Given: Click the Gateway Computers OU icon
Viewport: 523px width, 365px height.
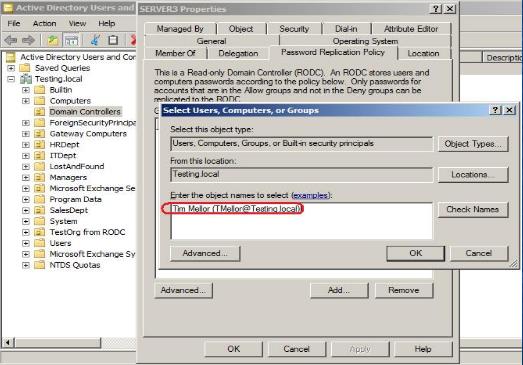Looking at the screenshot, I should click(40, 134).
